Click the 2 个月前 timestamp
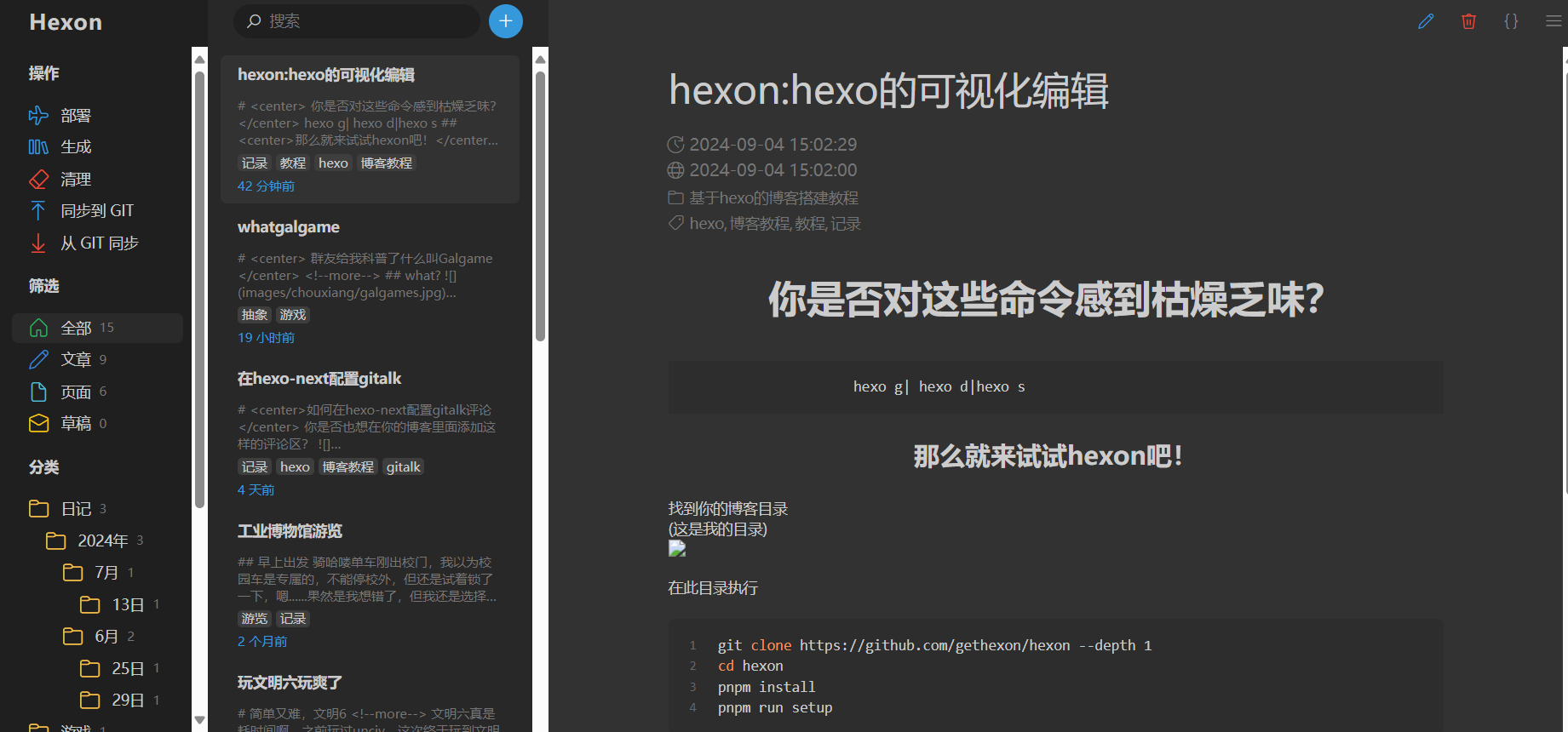 [x=262, y=642]
